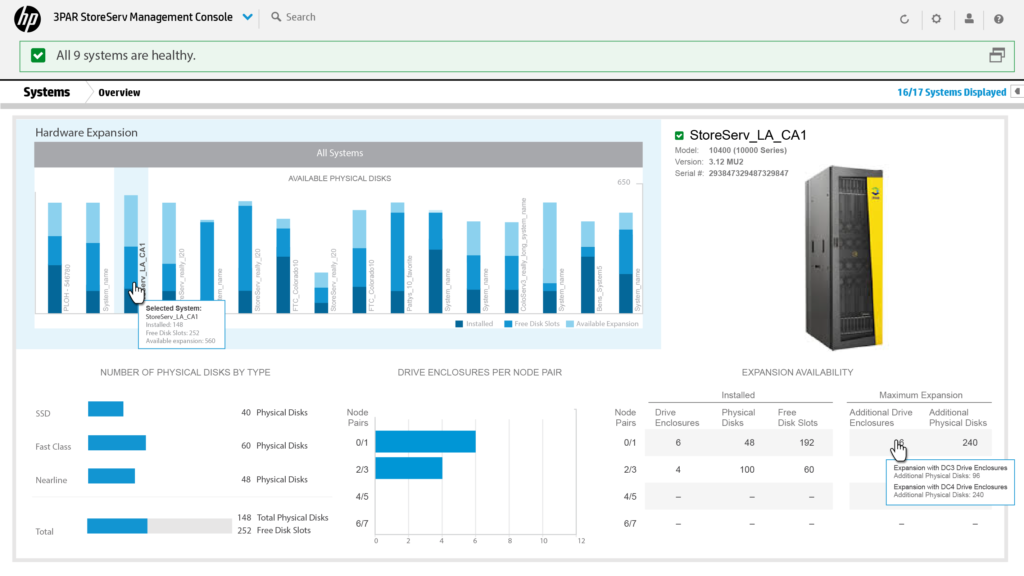The width and height of the screenshot is (1024, 576).
Task: Click the DRIVE ENCLOSURES PER NODE PAIR heading
Action: (x=479, y=372)
